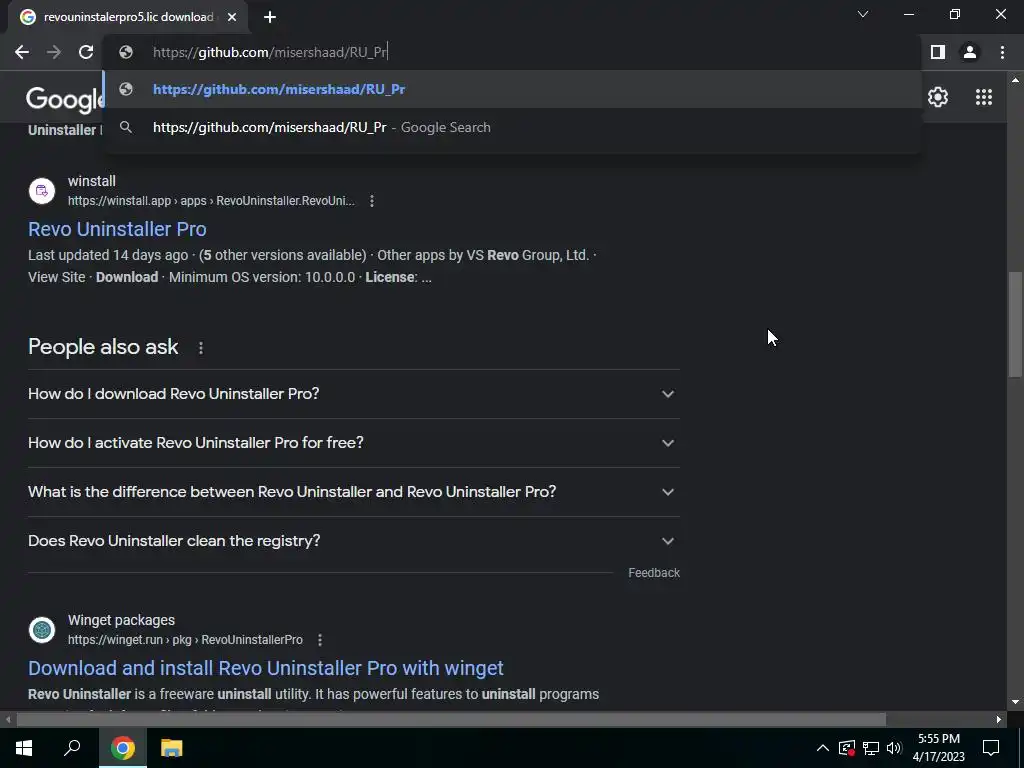The height and width of the screenshot is (768, 1024).
Task: Open the tab search chevron
Action: click(863, 14)
